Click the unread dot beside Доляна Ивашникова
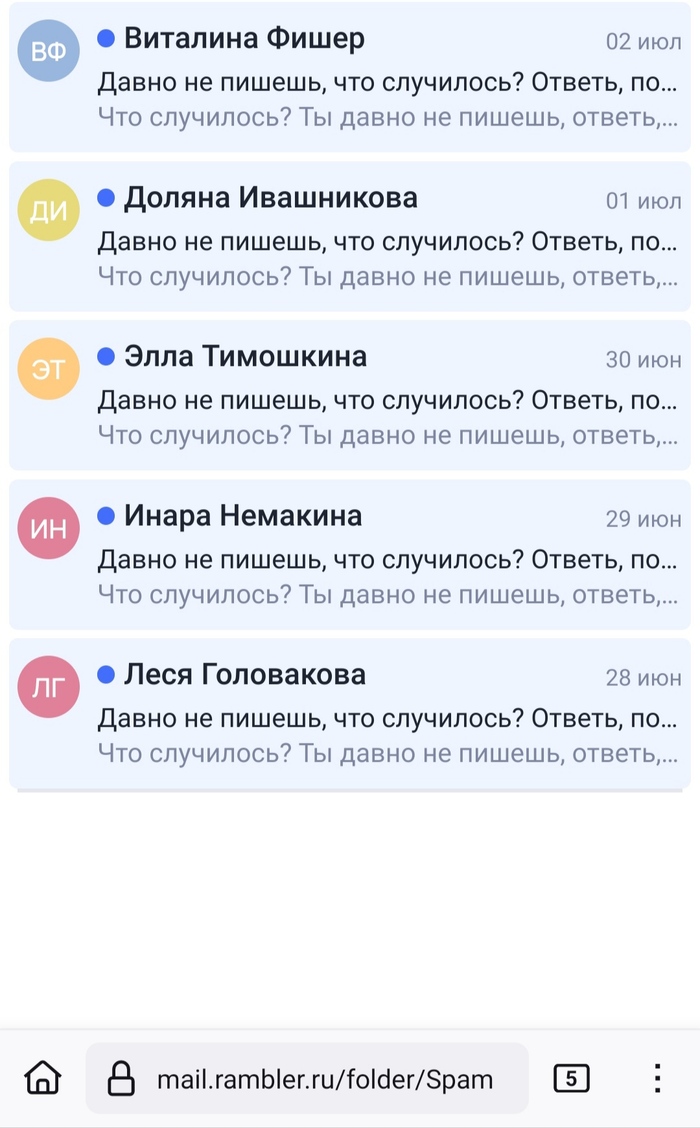Image resolution: width=700 pixels, height=1128 pixels. (x=106, y=197)
